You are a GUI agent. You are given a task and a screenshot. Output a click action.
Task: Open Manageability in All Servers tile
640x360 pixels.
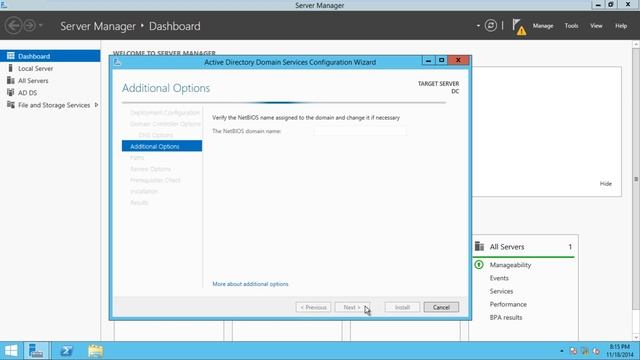point(510,265)
